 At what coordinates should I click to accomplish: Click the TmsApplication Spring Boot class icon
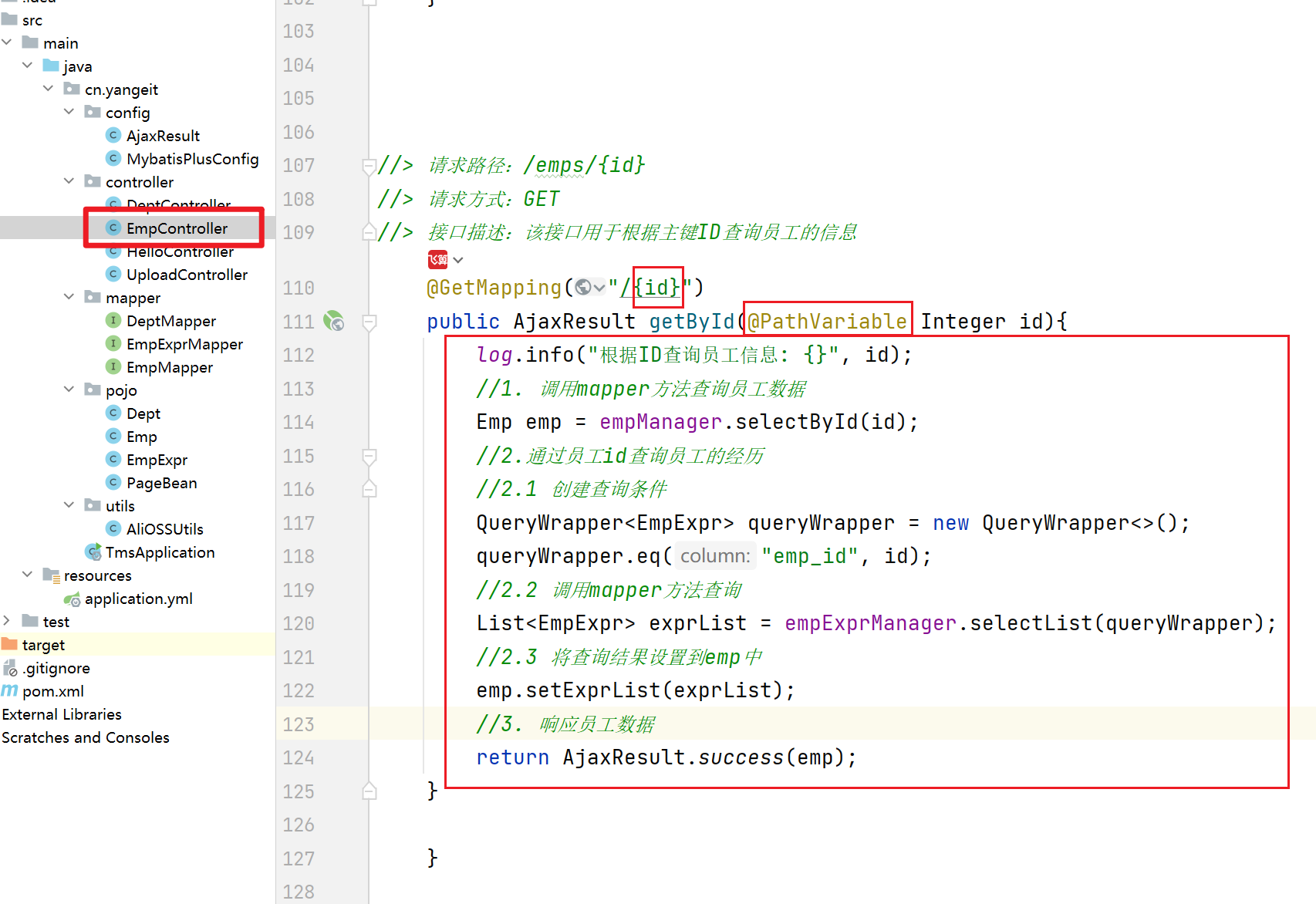coord(93,552)
